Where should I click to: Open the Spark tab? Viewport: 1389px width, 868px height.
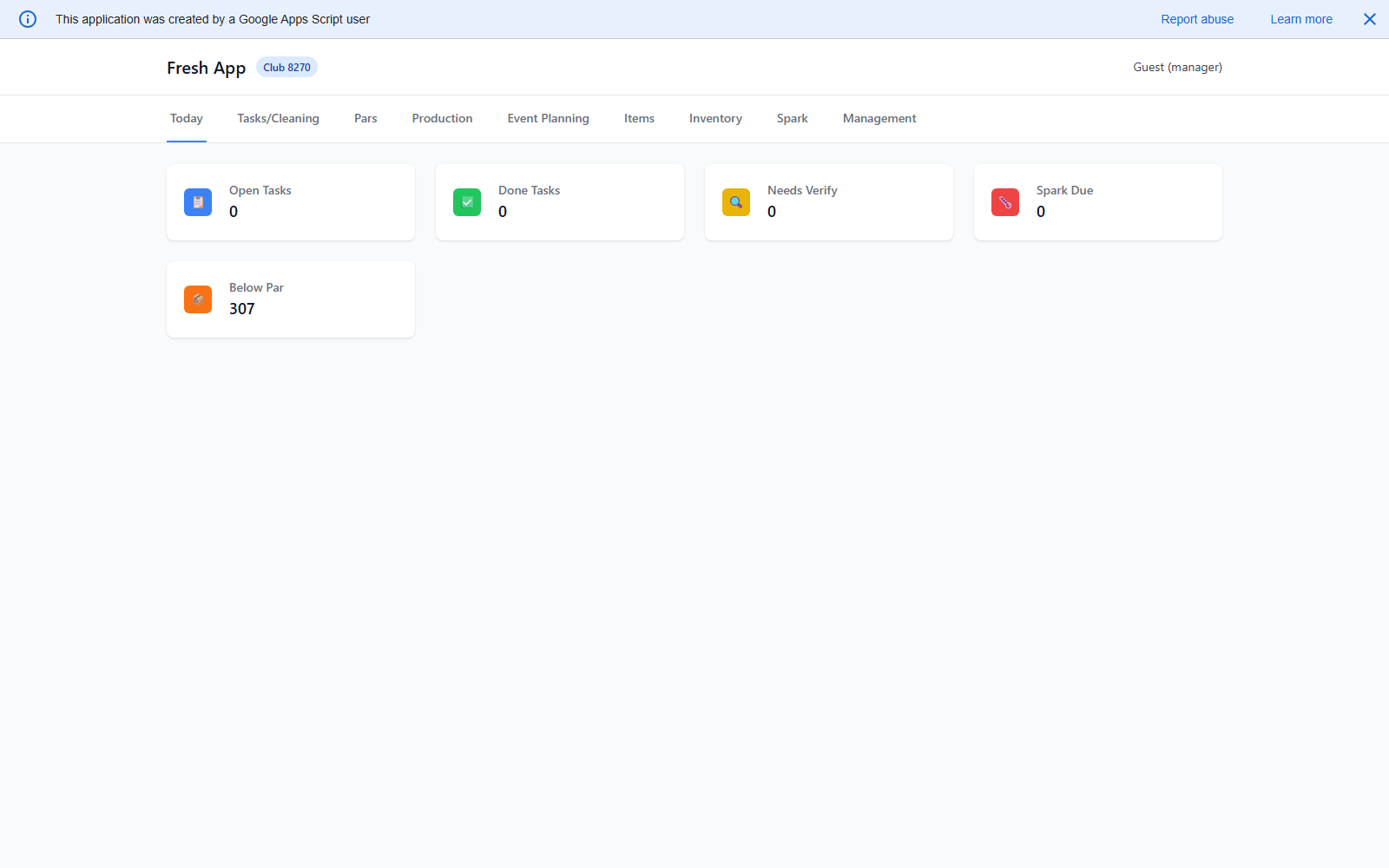[x=791, y=118]
